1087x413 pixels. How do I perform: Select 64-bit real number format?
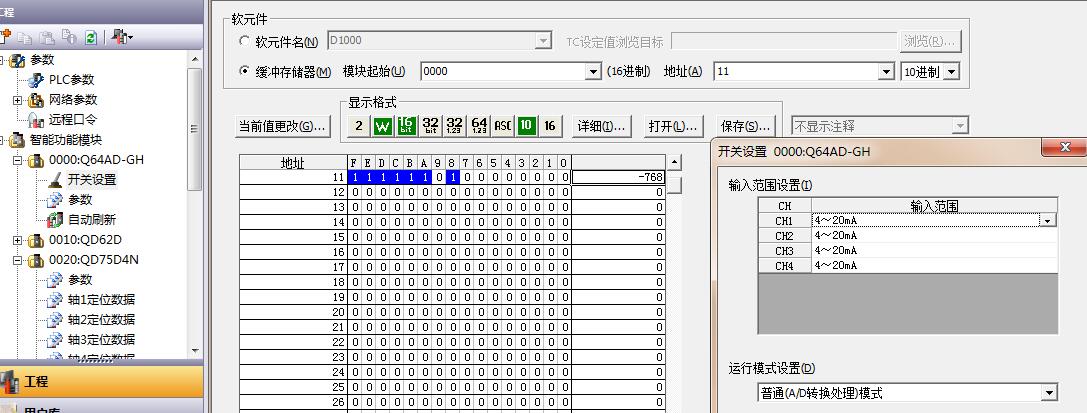click(479, 126)
